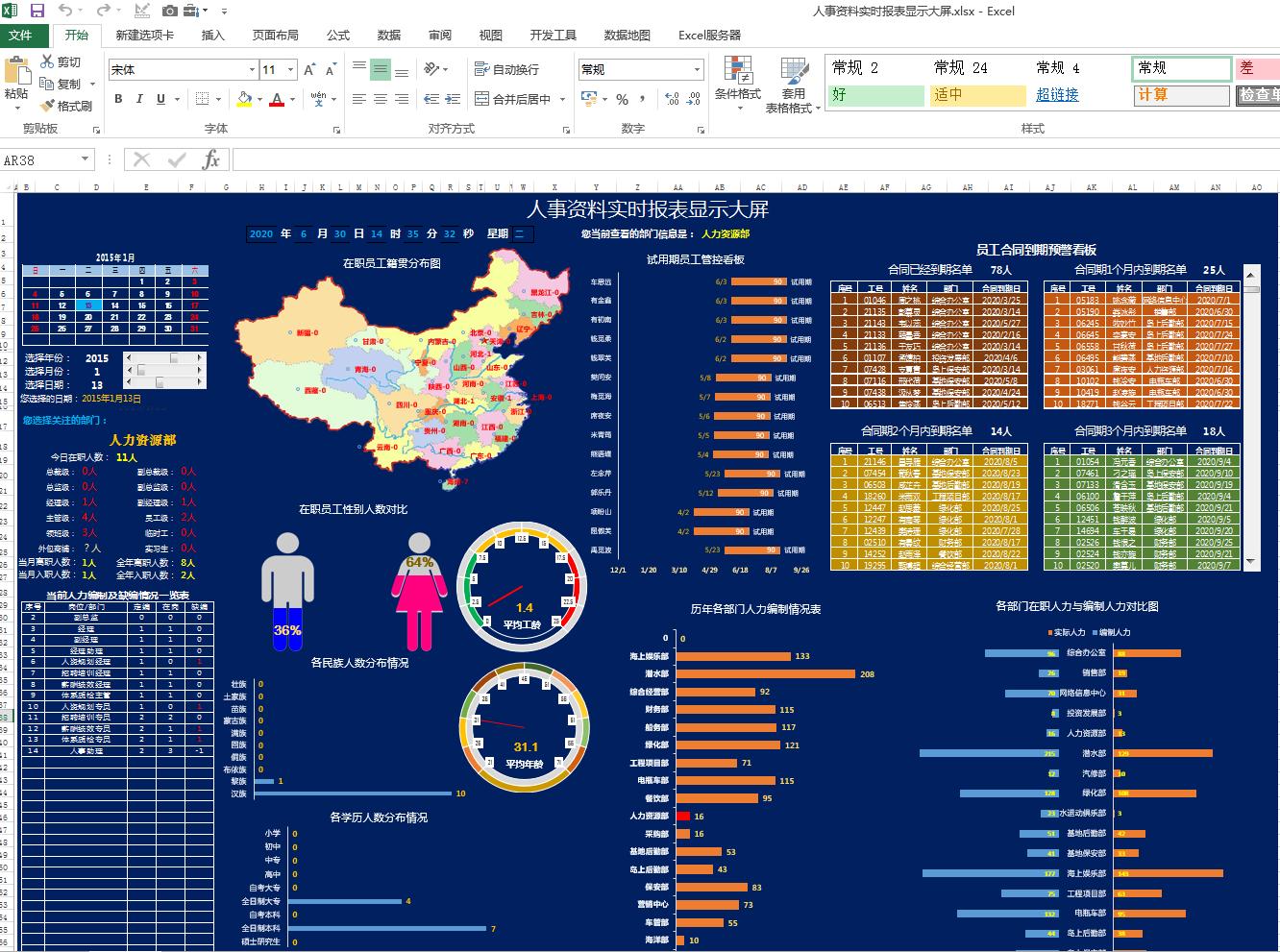Switch to the 开发工具 ribbon tab
The width and height of the screenshot is (1280, 952).
552,35
